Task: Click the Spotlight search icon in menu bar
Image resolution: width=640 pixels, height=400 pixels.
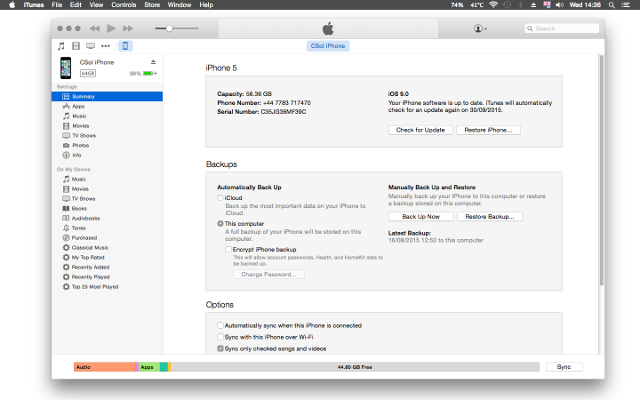Action: pyautogui.click(x=611, y=5)
